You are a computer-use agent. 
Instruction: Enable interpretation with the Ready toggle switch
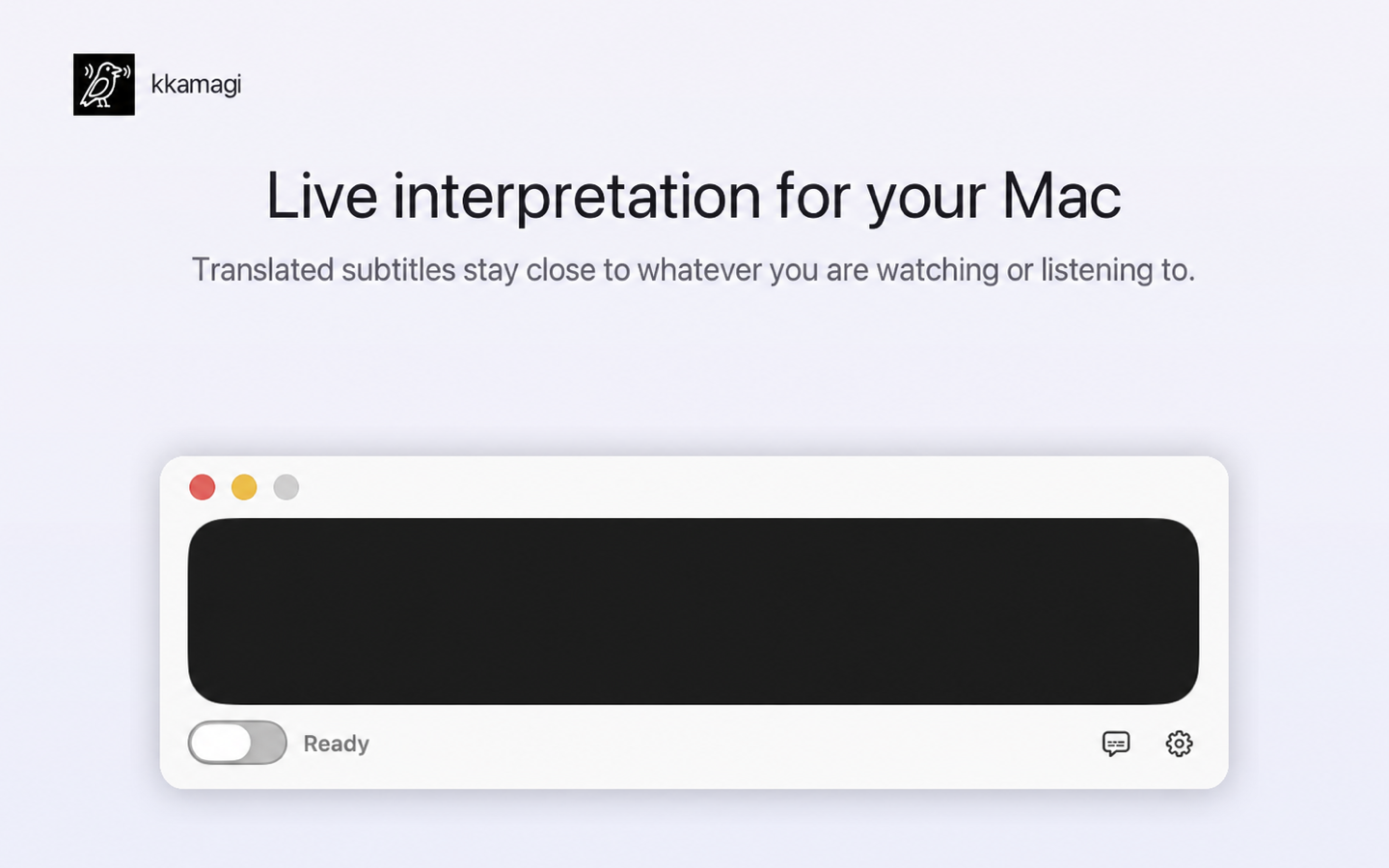[x=237, y=743]
